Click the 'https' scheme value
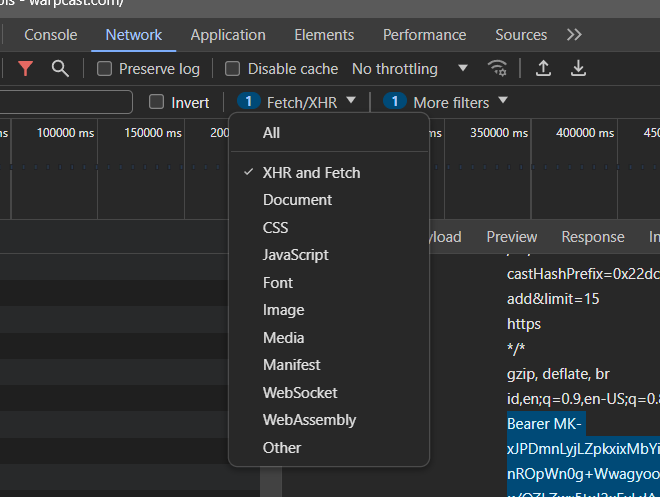 click(x=524, y=324)
